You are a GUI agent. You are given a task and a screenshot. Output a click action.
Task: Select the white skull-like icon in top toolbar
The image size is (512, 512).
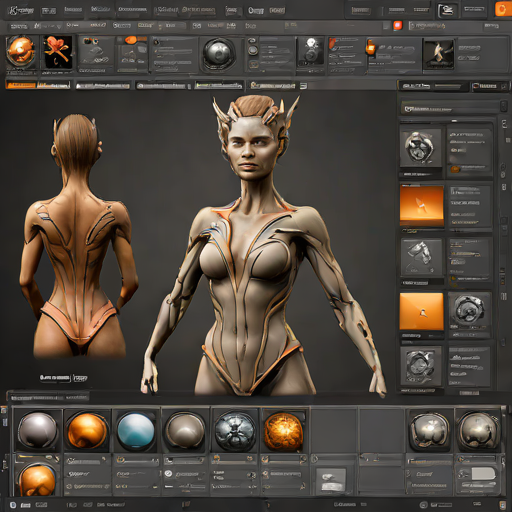point(311,51)
